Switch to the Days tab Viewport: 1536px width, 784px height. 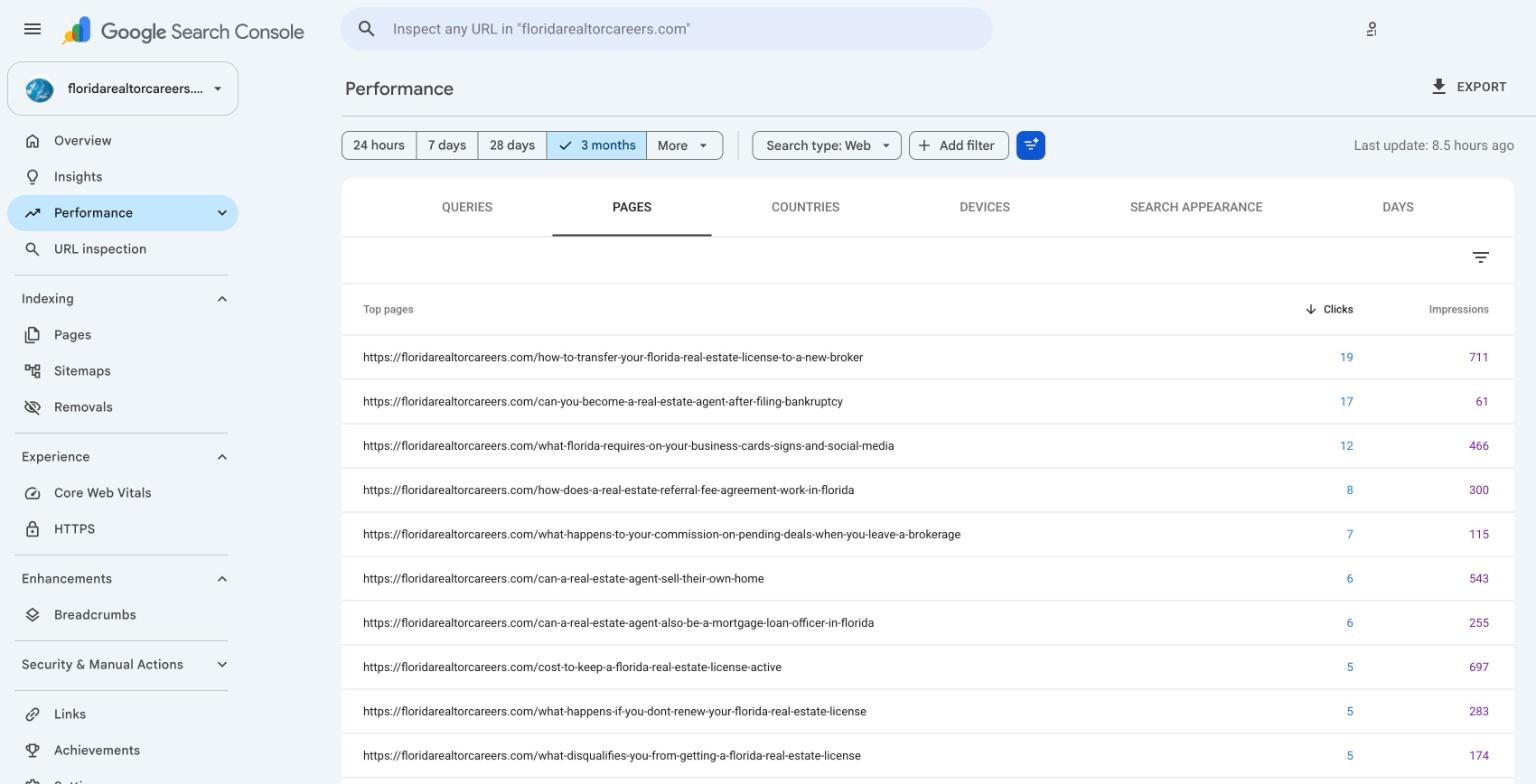(1397, 207)
